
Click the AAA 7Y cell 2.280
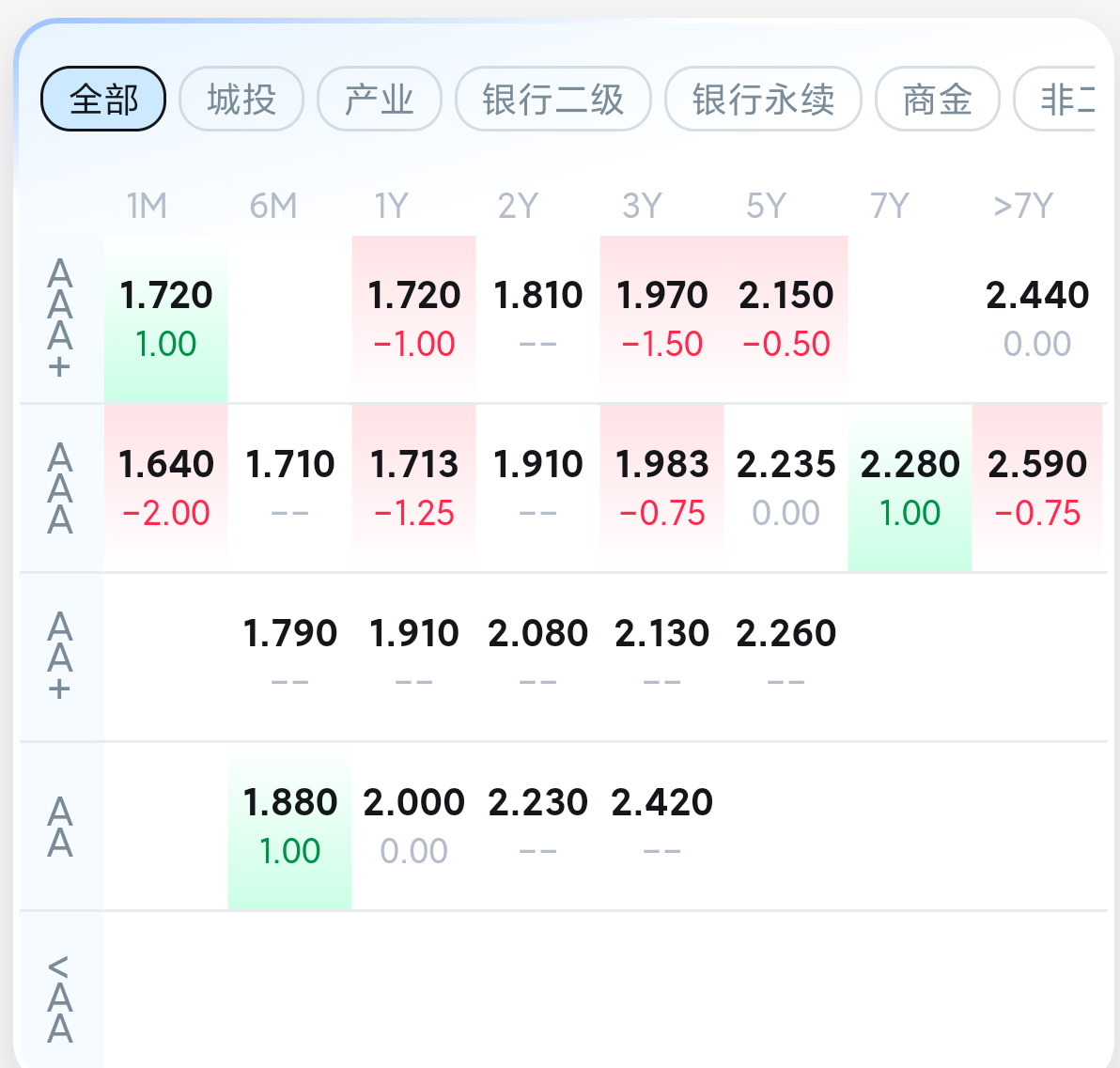coord(910,488)
